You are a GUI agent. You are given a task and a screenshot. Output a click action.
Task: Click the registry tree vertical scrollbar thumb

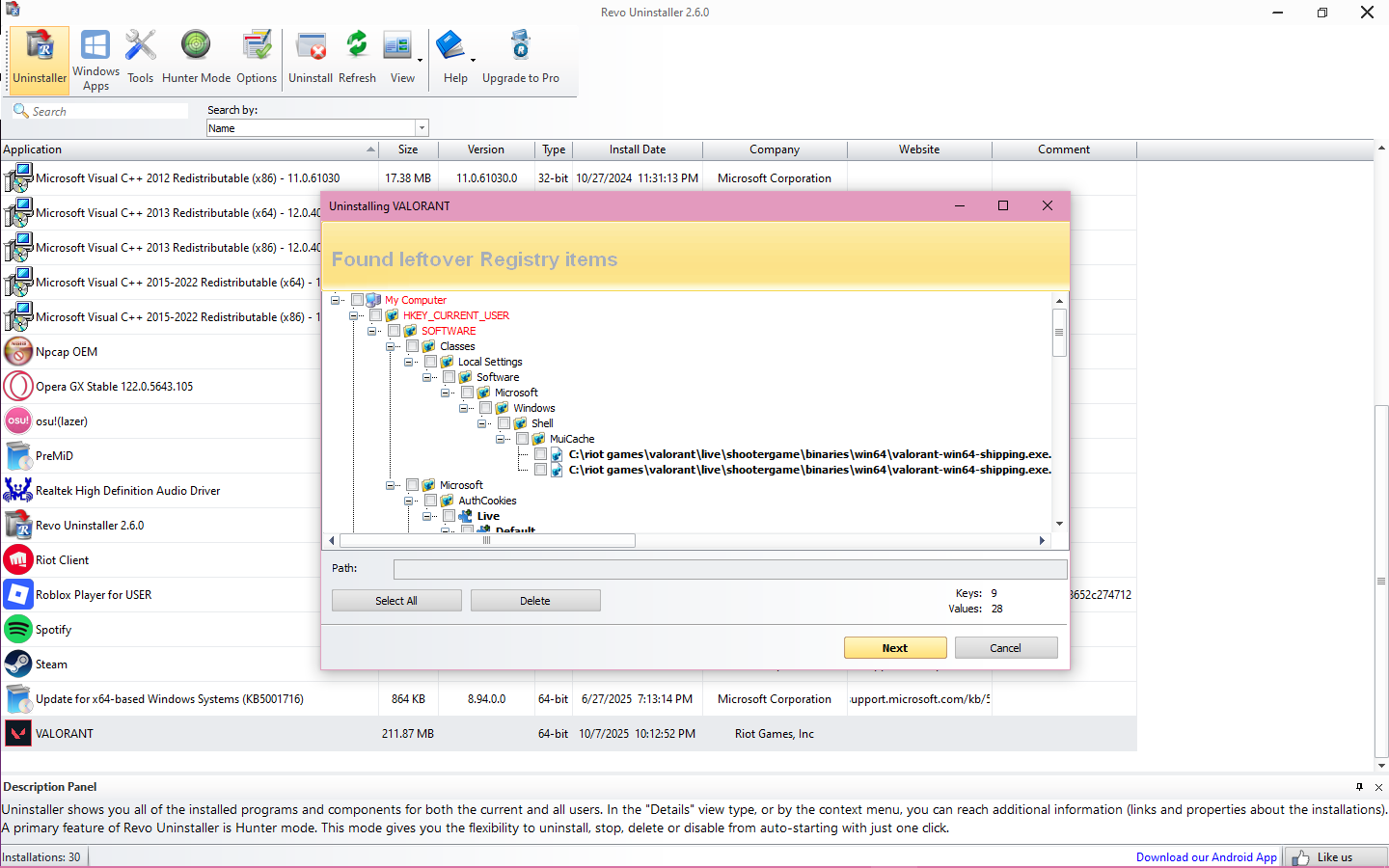pos(1059,333)
